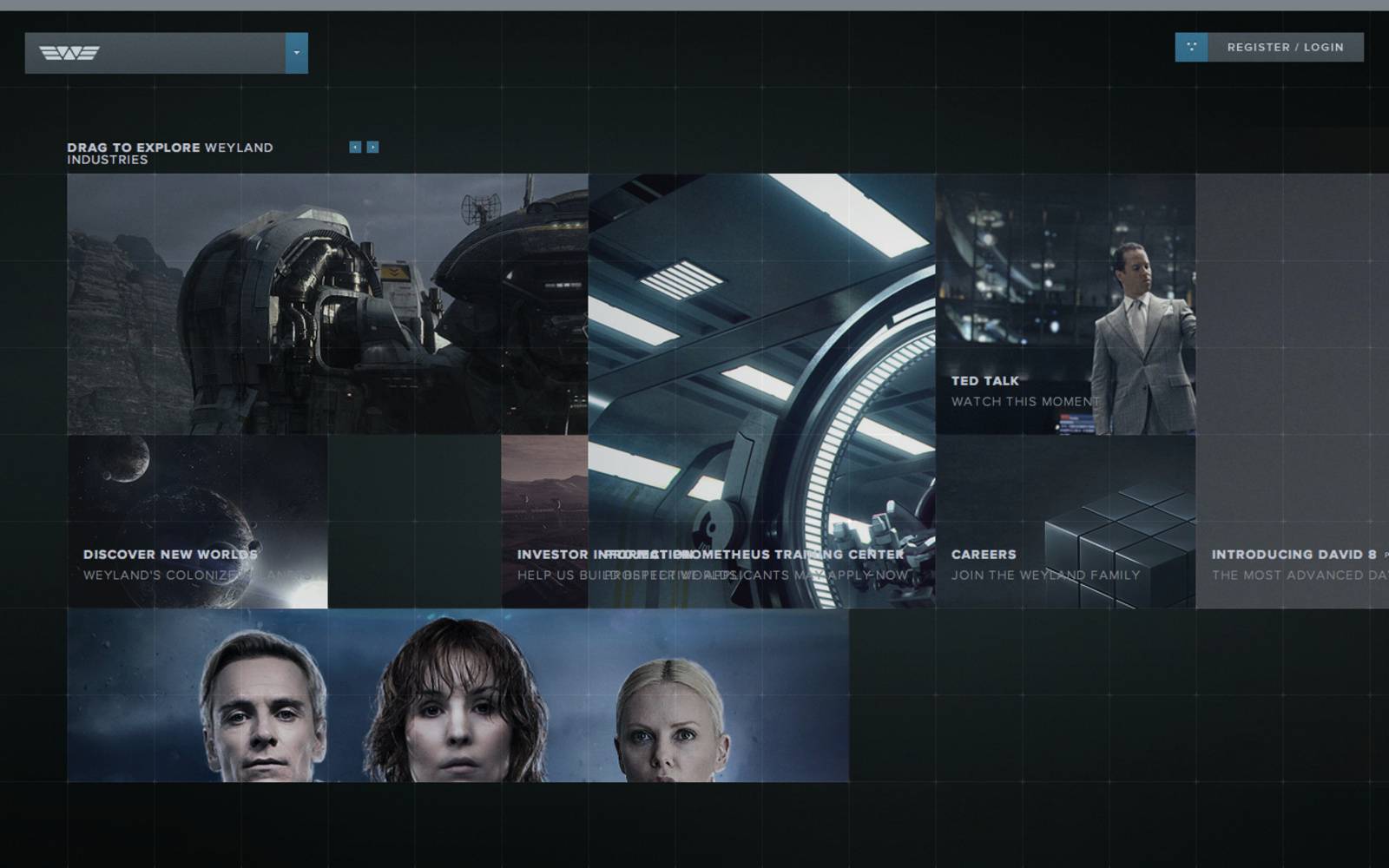1389x868 pixels.
Task: Open the Careers tile
Action: pyautogui.click(x=1065, y=521)
